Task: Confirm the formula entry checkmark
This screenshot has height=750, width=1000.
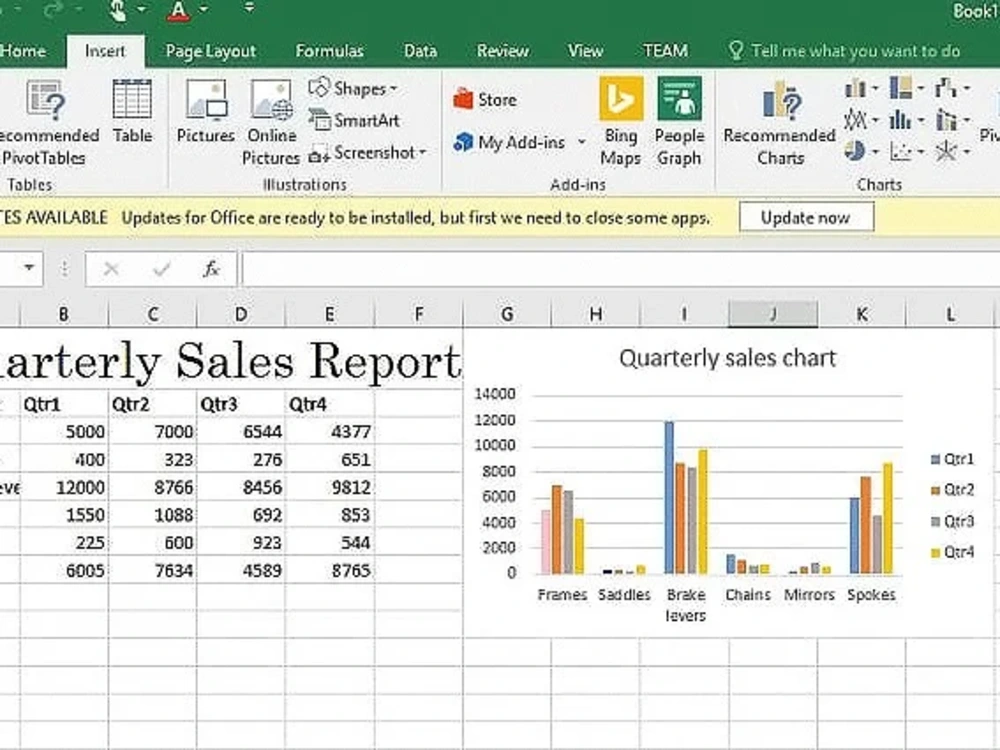Action: coord(162,269)
